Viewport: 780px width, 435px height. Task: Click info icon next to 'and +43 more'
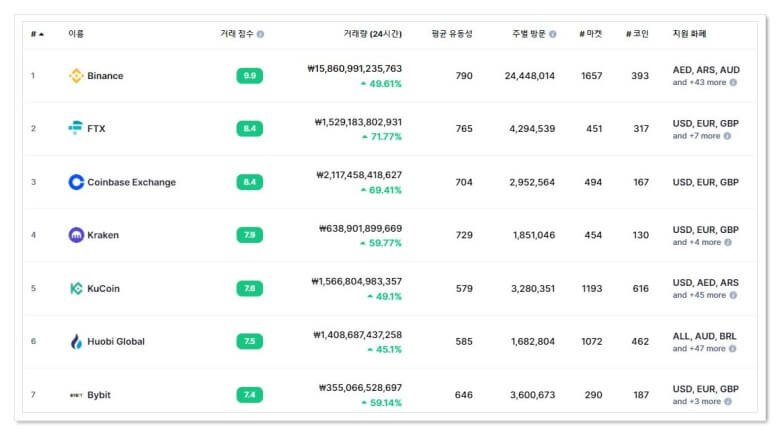click(733, 83)
